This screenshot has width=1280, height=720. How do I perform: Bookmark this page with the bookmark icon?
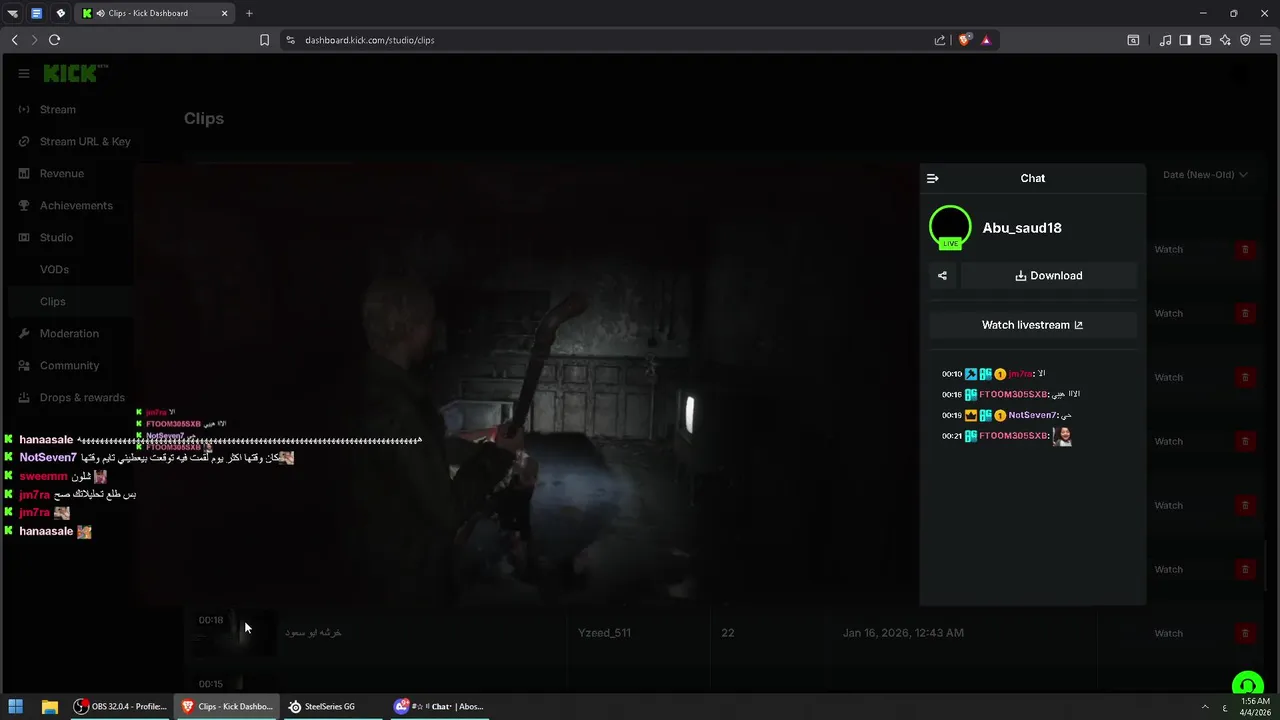coord(264,40)
